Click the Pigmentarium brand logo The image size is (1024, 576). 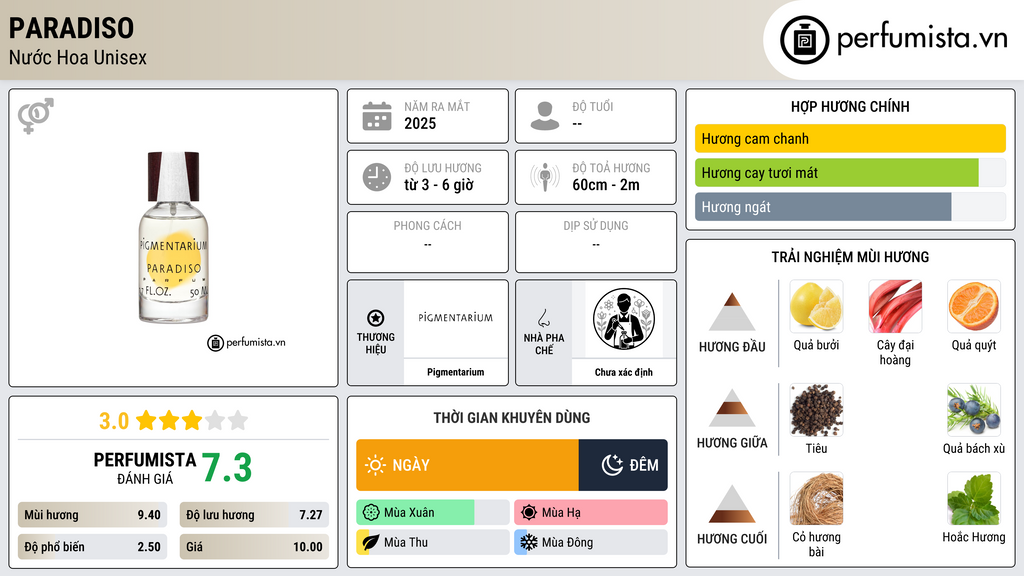pyautogui.click(x=455, y=317)
